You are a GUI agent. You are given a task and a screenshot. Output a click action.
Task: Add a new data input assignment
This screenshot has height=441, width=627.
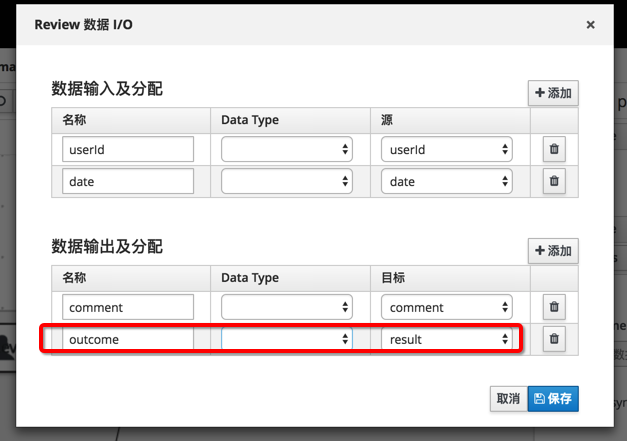[x=553, y=93]
